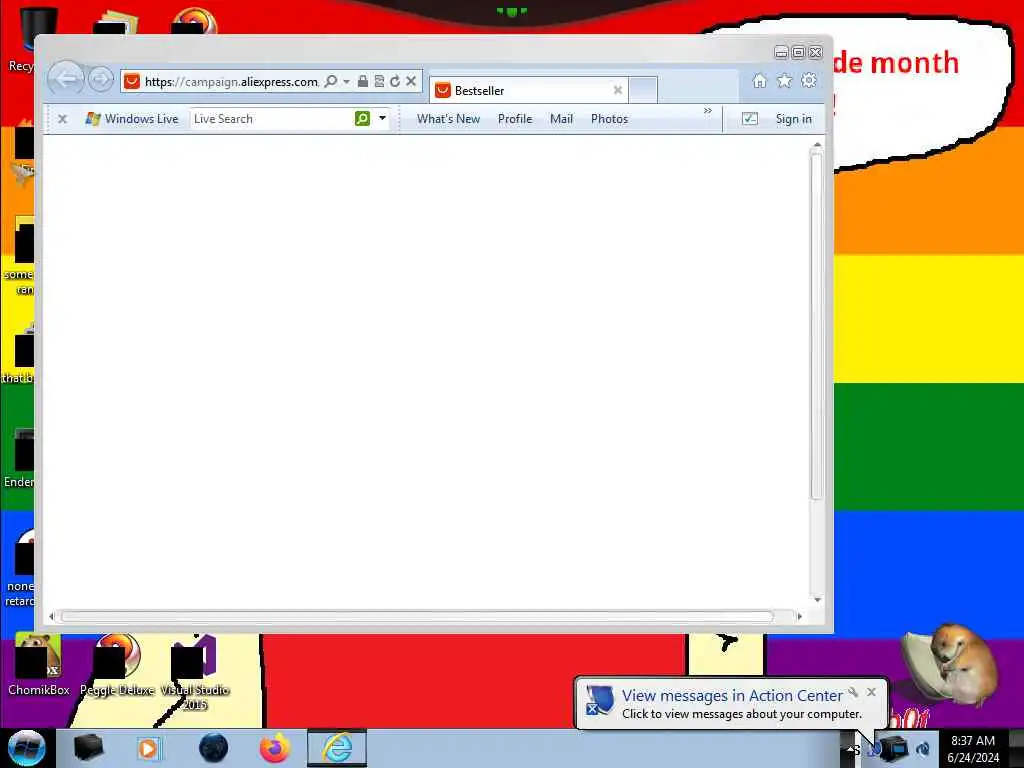Click the green Live Search button
Image resolution: width=1024 pixels, height=768 pixels.
click(x=362, y=118)
